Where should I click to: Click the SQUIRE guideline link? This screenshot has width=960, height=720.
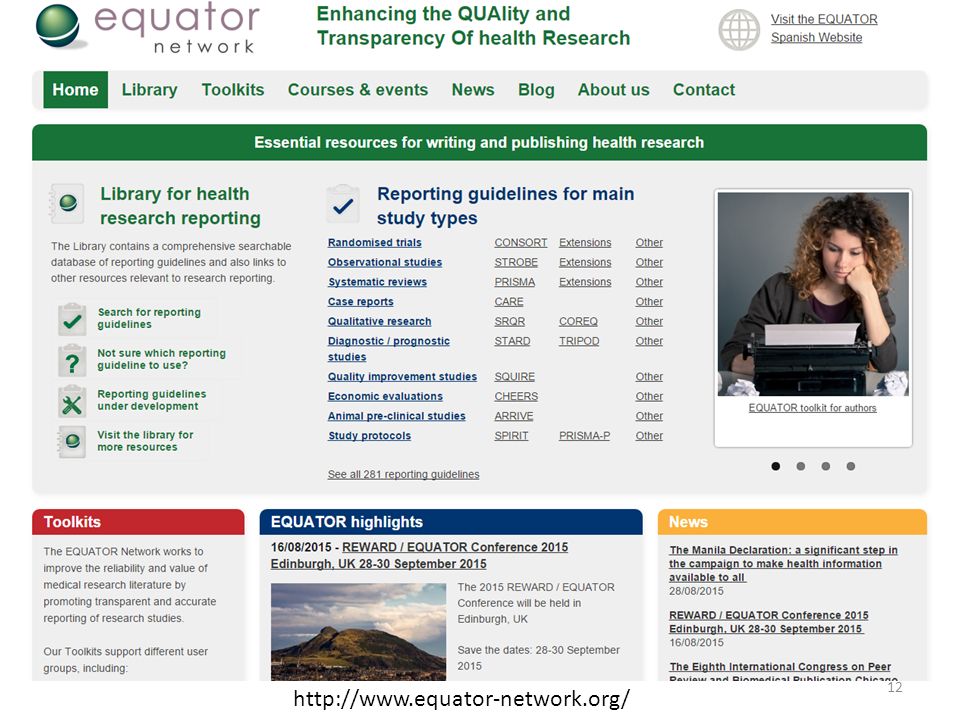point(514,377)
